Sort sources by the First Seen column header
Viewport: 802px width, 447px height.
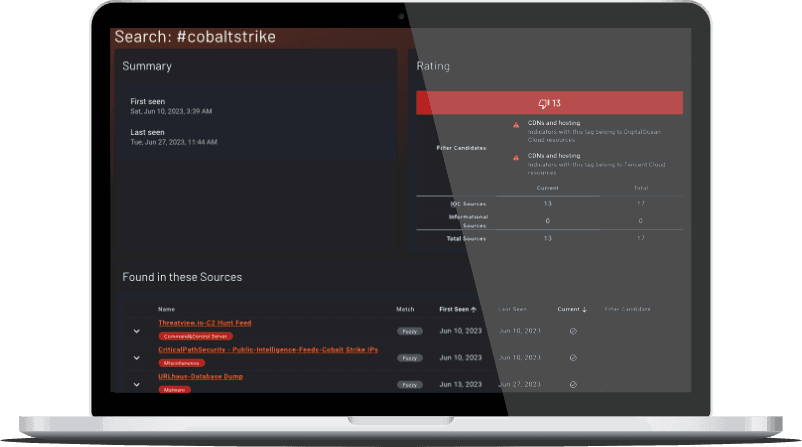454,309
